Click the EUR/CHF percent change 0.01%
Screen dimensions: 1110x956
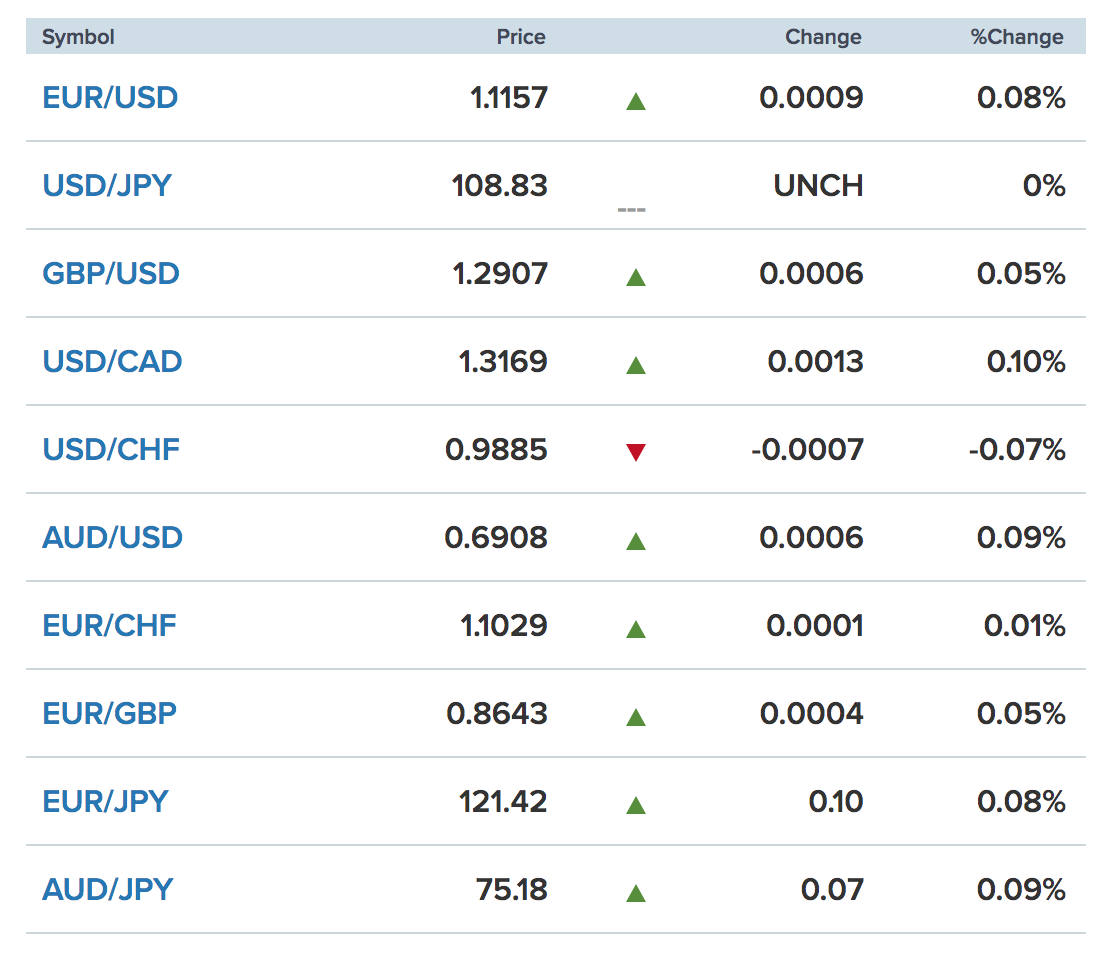(x=1025, y=625)
